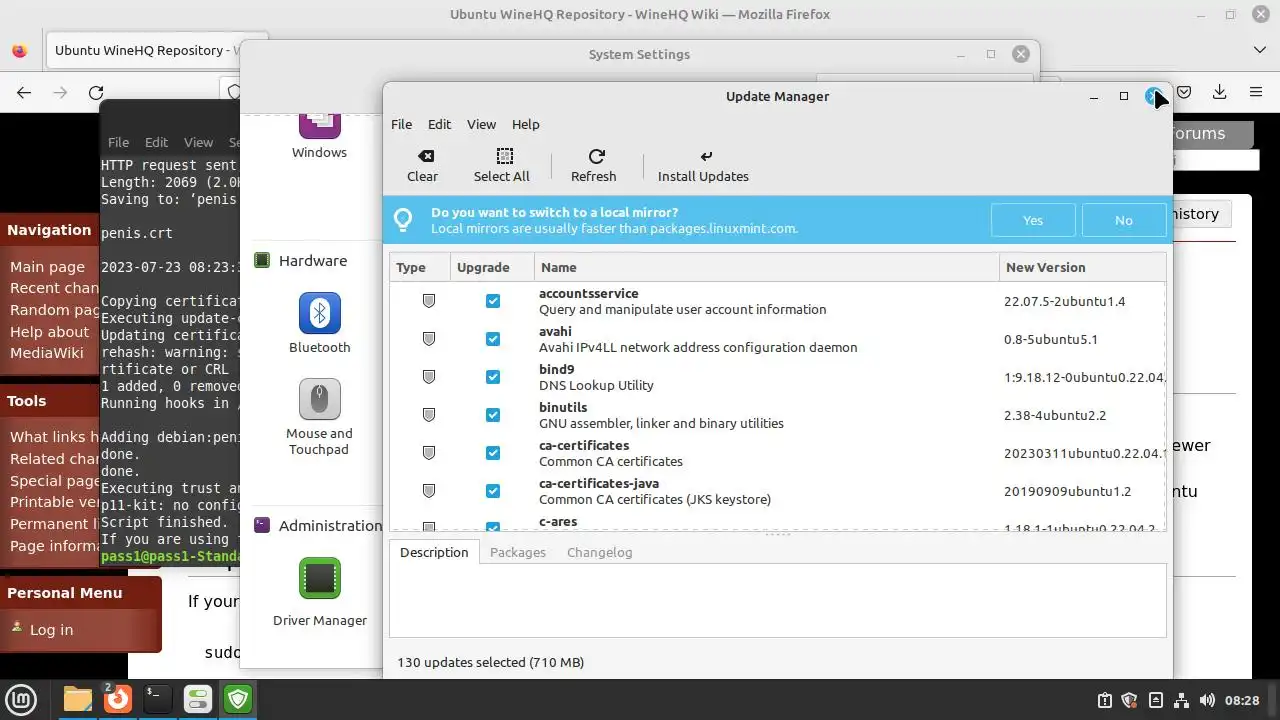Viewport: 1280px width, 720px height.
Task: Open the list-all-tabs dropdown in Firefox
Action: [1259, 50]
